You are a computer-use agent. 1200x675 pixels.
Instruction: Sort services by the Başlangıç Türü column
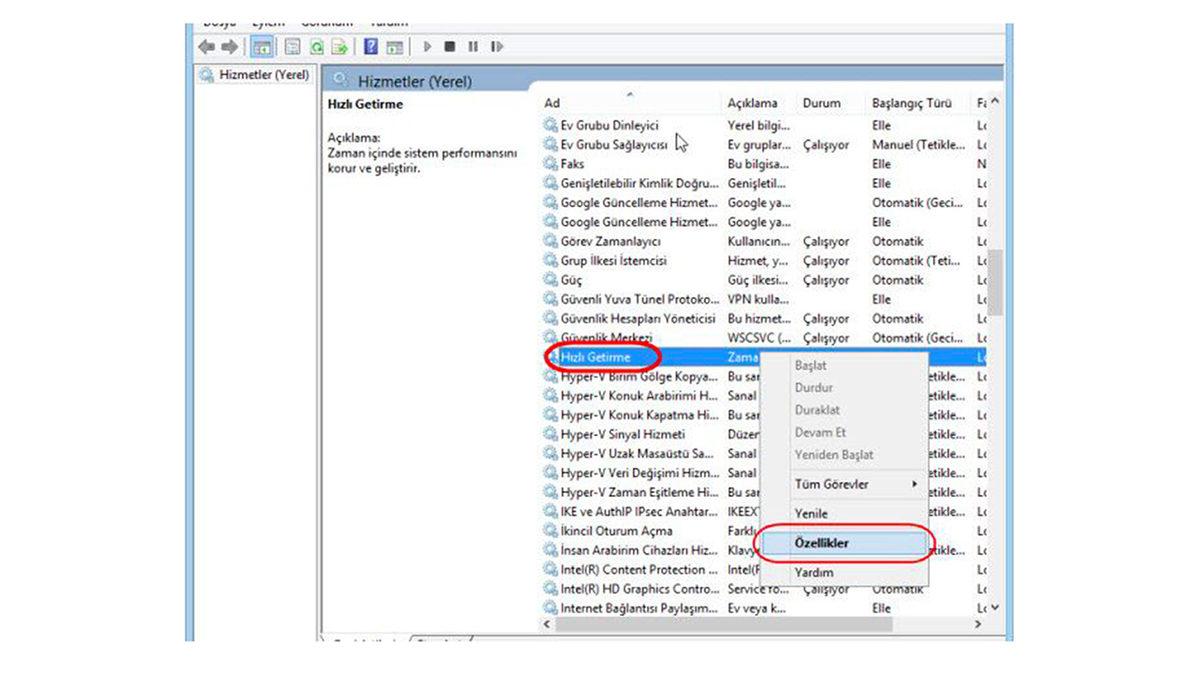click(911, 103)
